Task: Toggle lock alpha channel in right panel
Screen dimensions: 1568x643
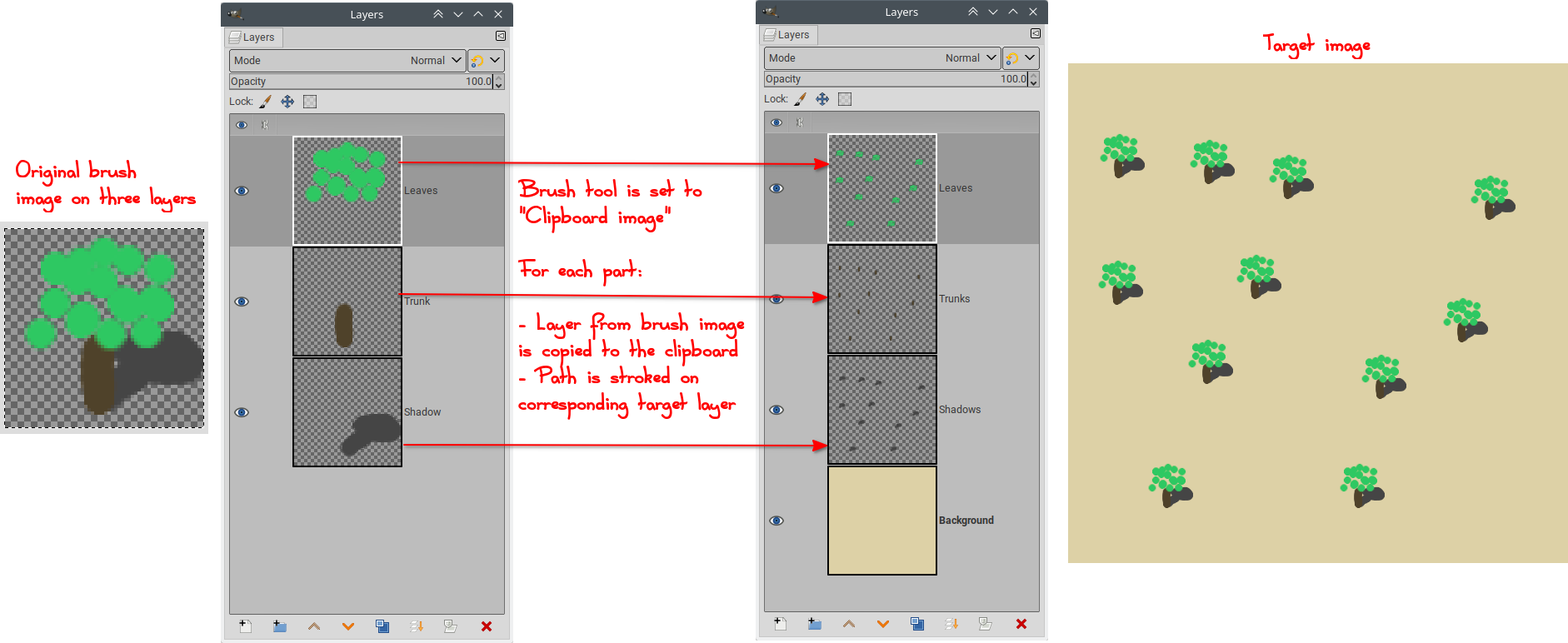Action: (845, 99)
